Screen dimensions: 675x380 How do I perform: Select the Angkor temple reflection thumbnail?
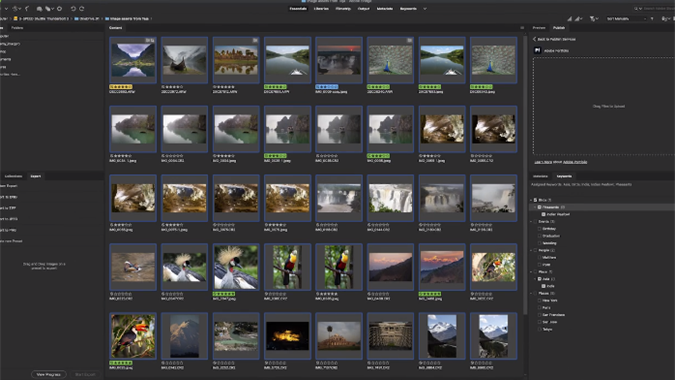coord(236,60)
